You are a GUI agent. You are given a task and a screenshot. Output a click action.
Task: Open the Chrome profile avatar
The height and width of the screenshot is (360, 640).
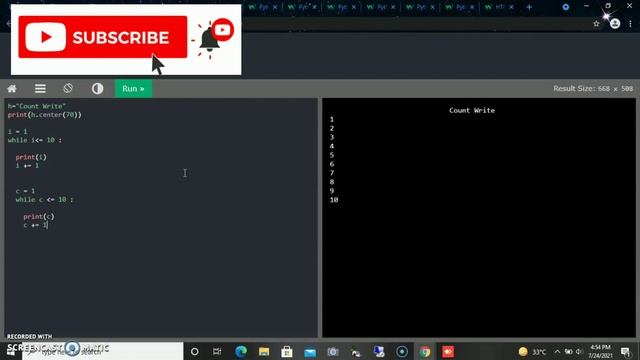615,24
